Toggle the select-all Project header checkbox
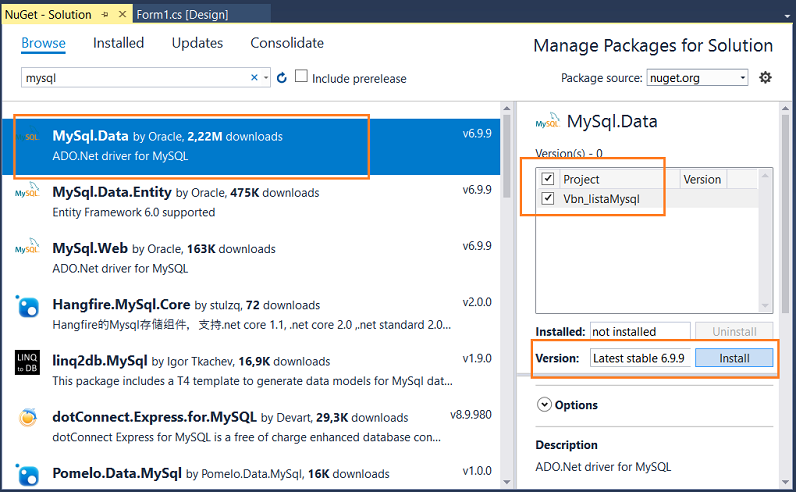This screenshot has width=796, height=492. pyautogui.click(x=548, y=179)
